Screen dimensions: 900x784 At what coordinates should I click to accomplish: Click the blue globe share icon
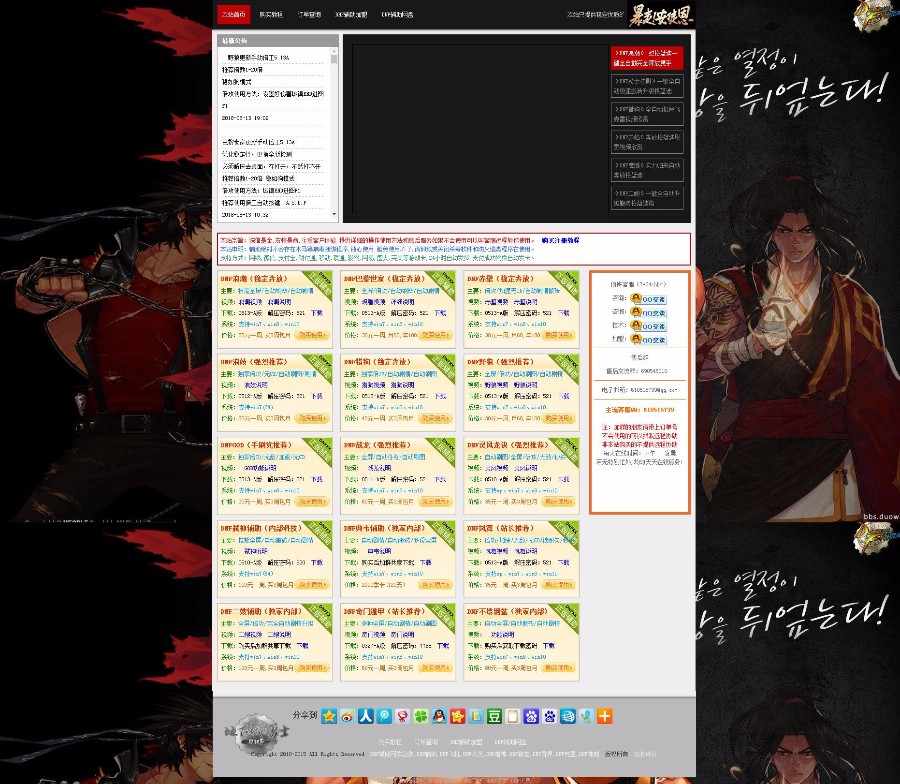pos(568,716)
